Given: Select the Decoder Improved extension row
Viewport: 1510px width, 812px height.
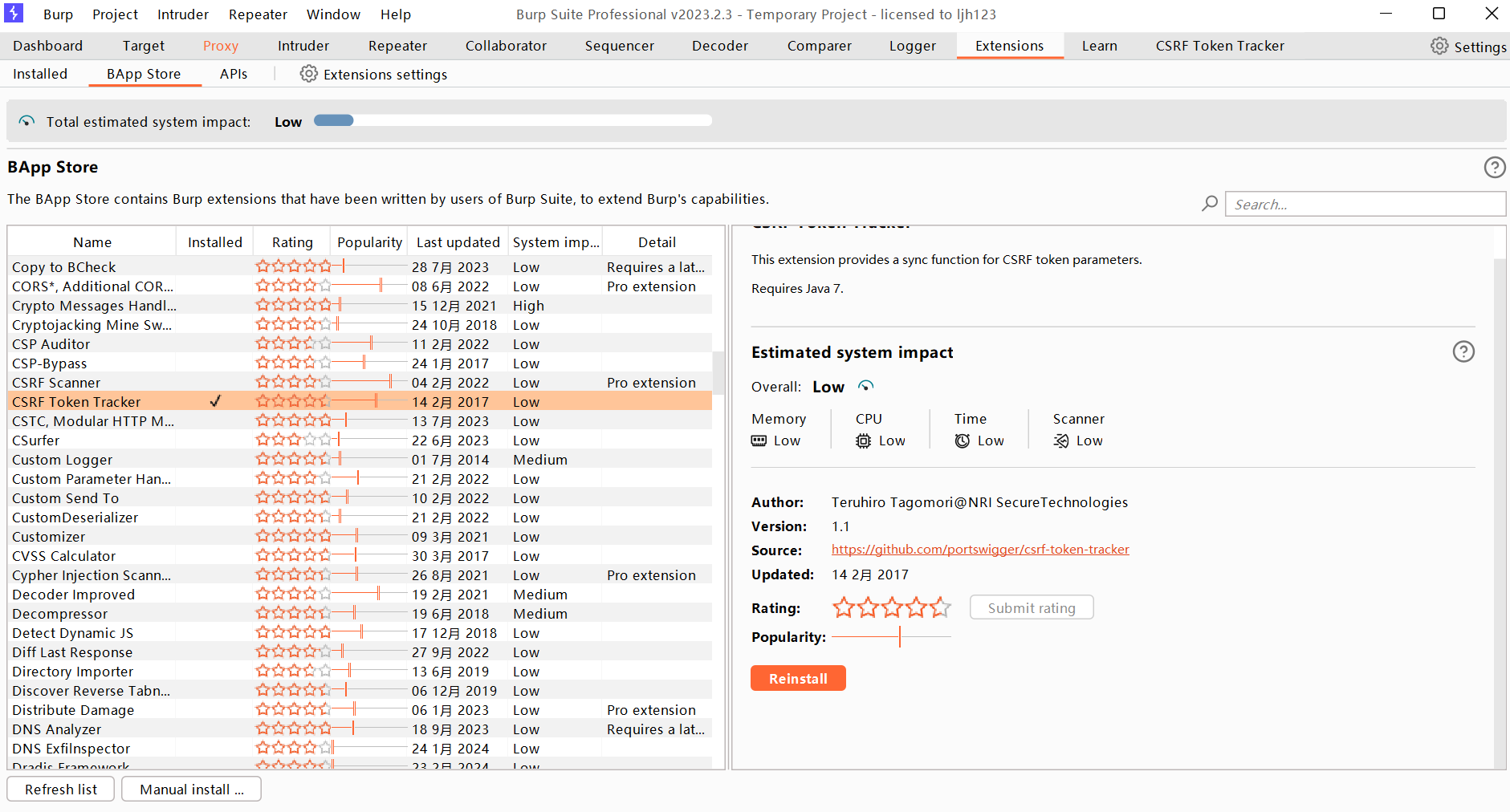Looking at the screenshot, I should (360, 594).
